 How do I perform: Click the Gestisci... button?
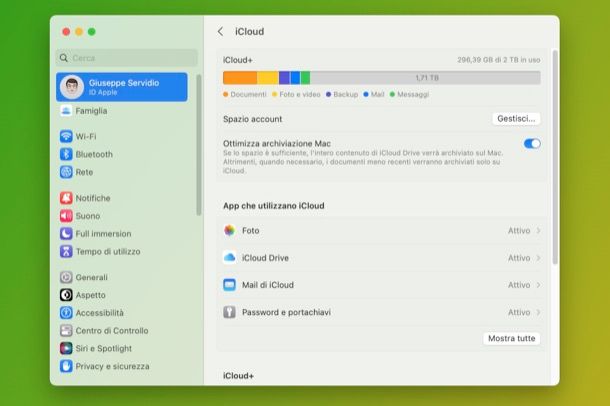[516, 119]
